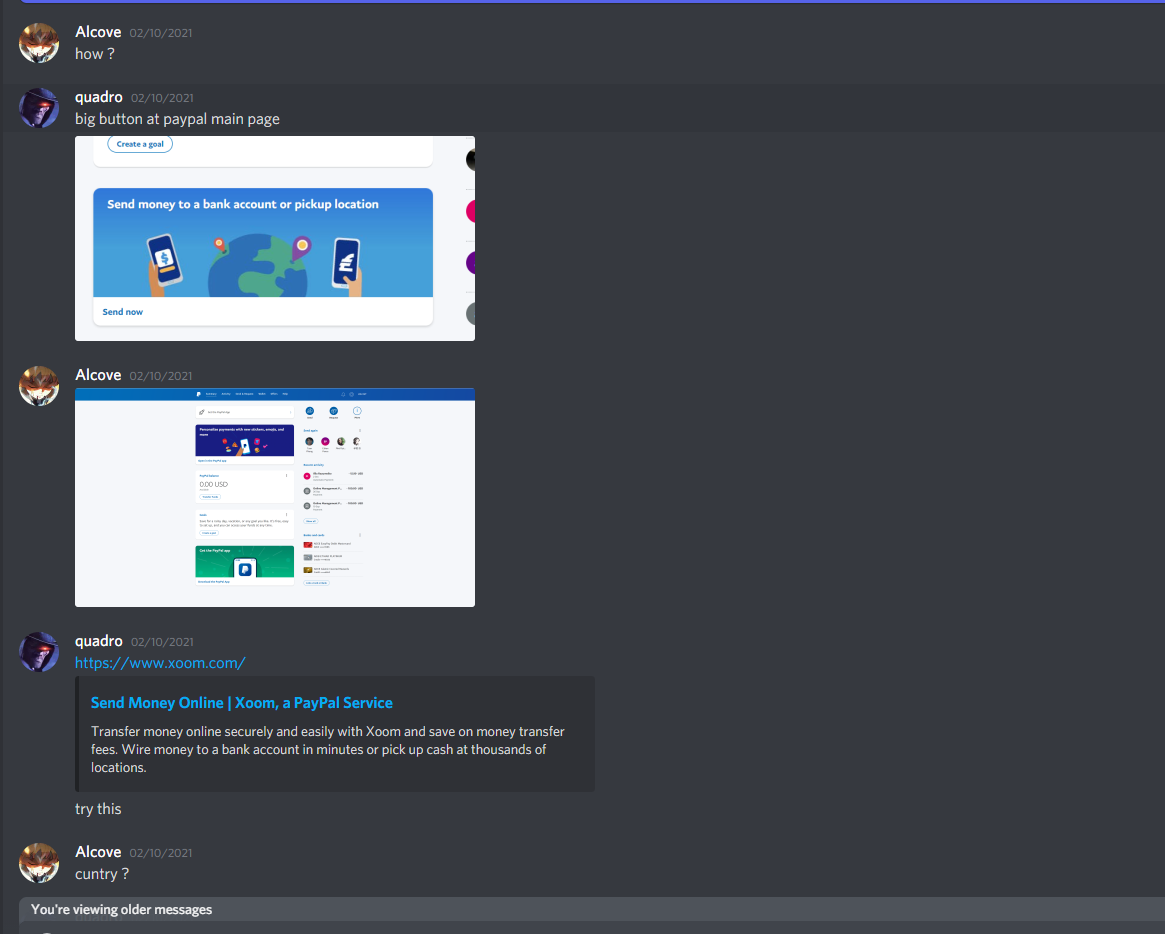Click username Alcove above 'how ?'
Image resolution: width=1165 pixels, height=934 pixels.
coord(98,32)
